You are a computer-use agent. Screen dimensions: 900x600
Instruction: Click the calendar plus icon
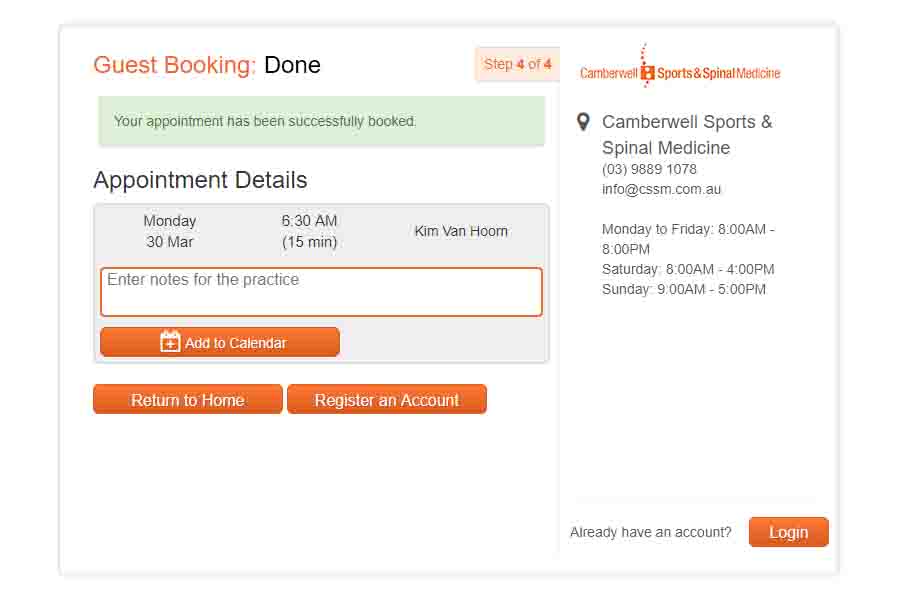[170, 341]
